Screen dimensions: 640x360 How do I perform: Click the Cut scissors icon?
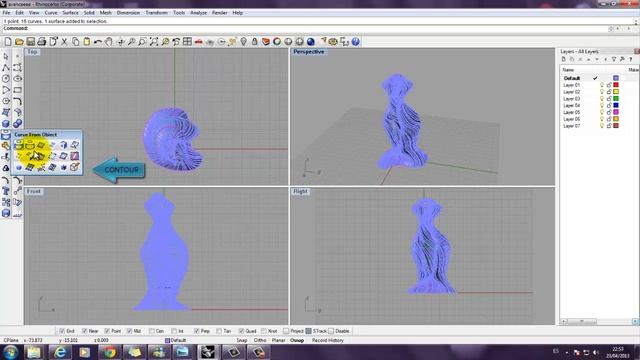(64, 42)
